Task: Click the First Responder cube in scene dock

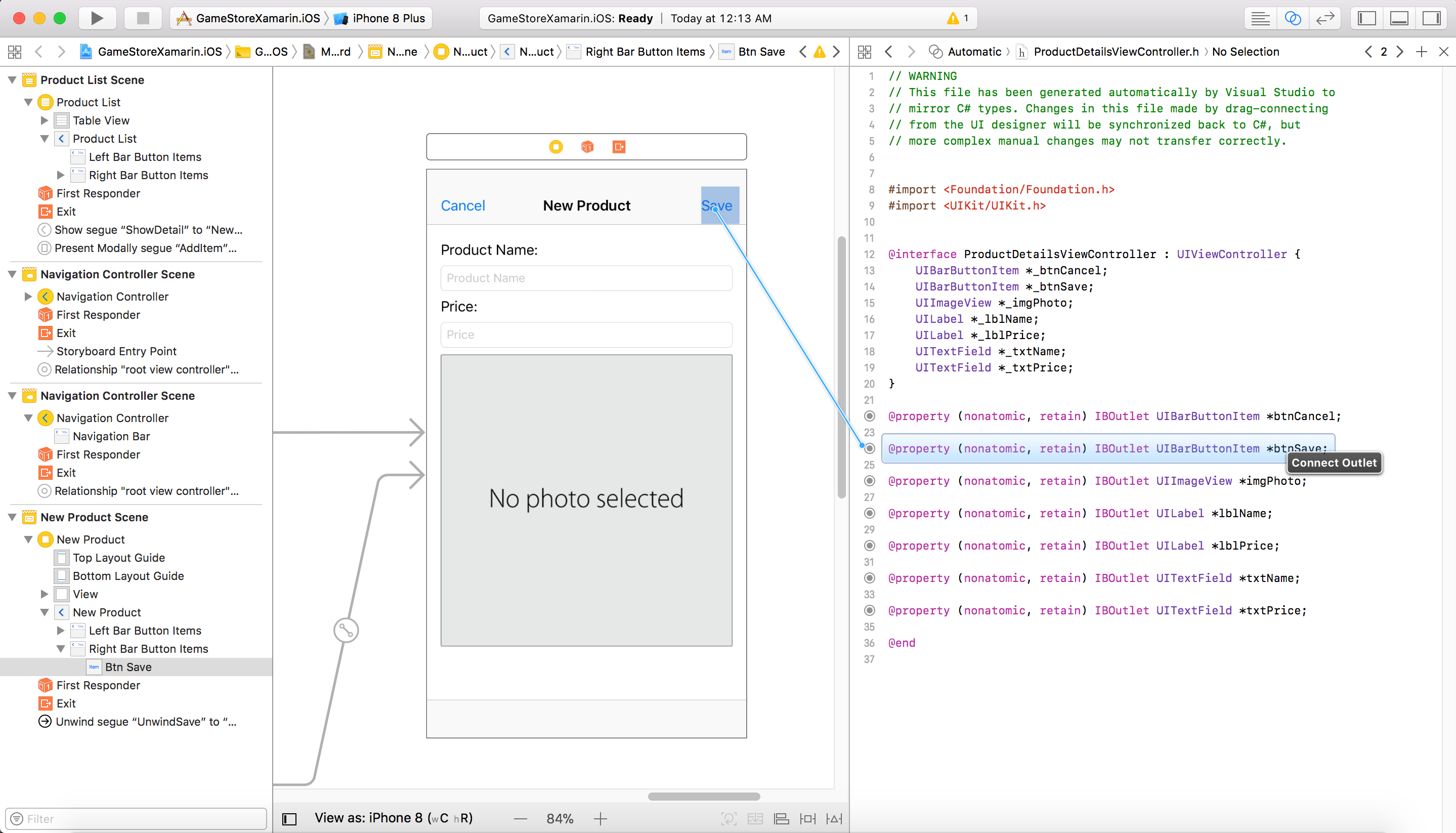Action: click(x=587, y=147)
